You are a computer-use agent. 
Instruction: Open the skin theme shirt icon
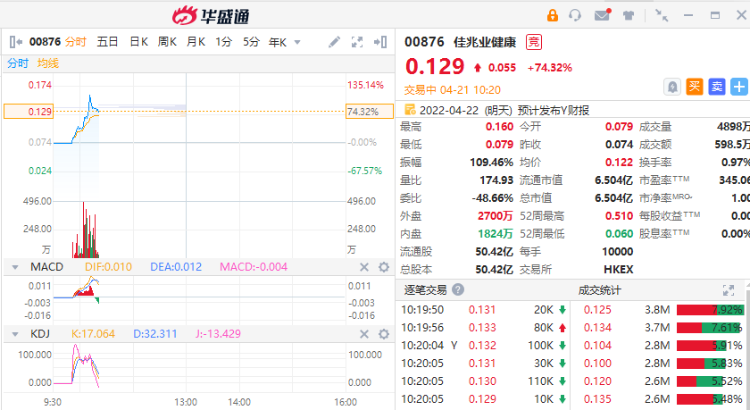point(629,15)
